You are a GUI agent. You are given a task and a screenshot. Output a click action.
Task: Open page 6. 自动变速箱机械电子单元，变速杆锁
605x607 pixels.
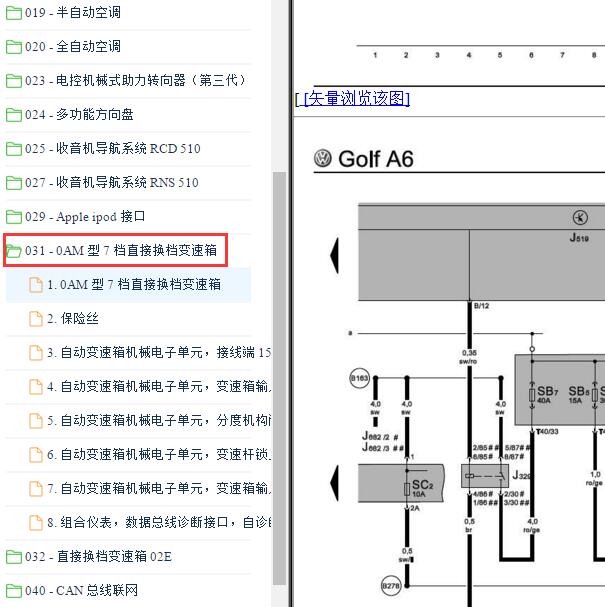click(x=159, y=455)
